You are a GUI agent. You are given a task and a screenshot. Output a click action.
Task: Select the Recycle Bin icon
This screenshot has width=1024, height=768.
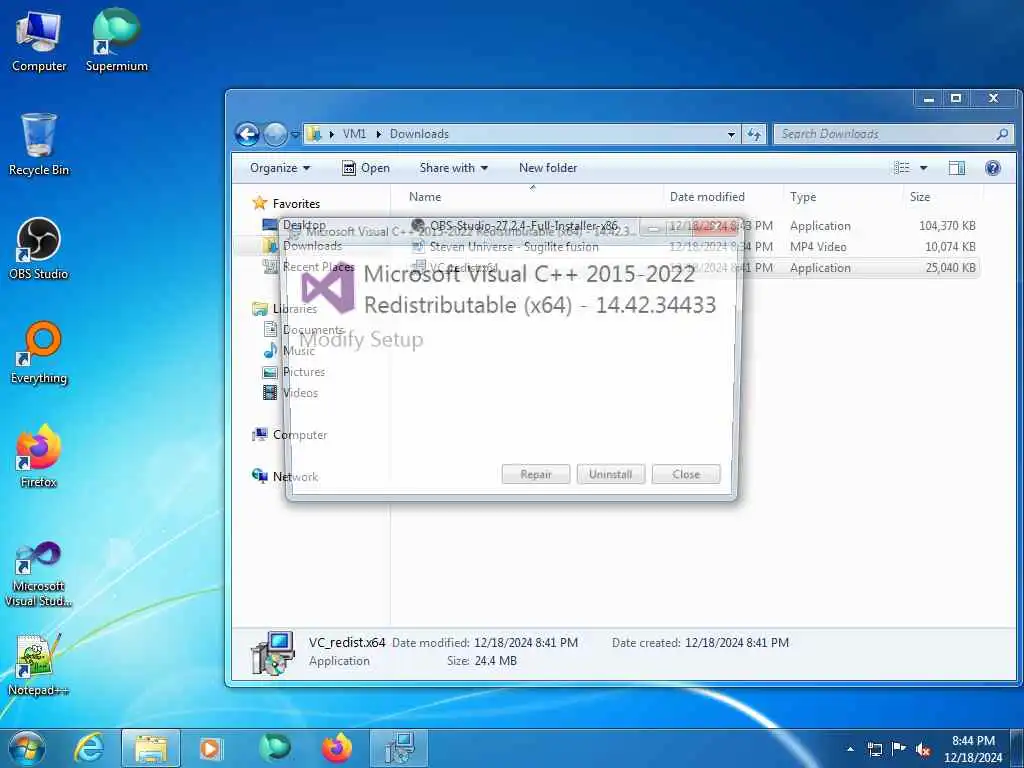39,145
